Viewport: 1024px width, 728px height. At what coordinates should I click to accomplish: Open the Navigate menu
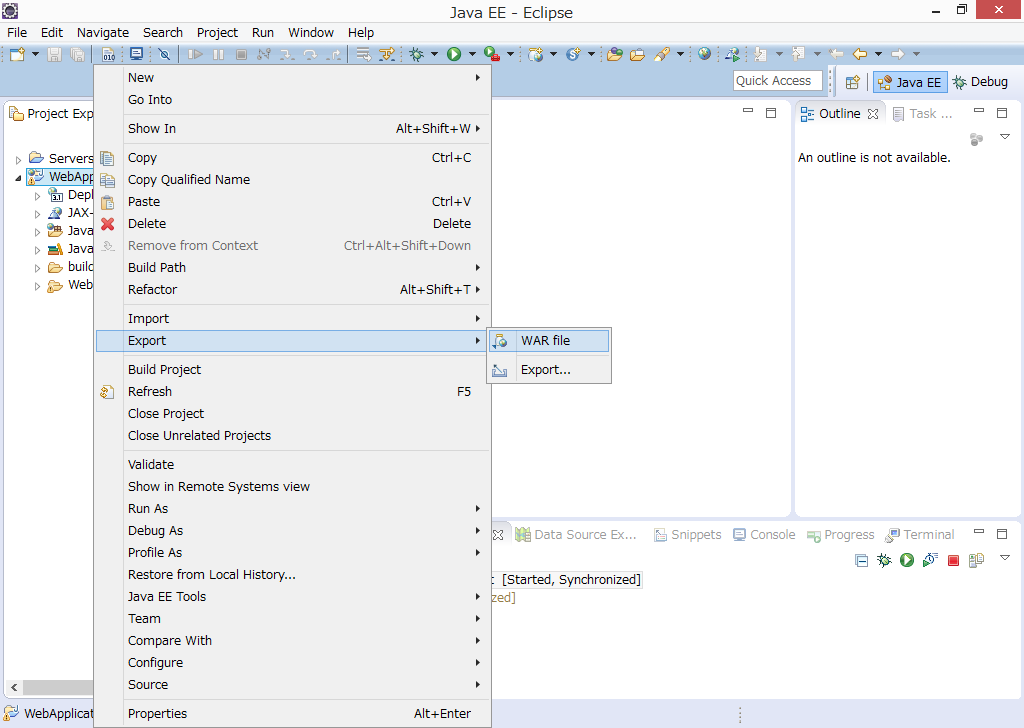103,33
